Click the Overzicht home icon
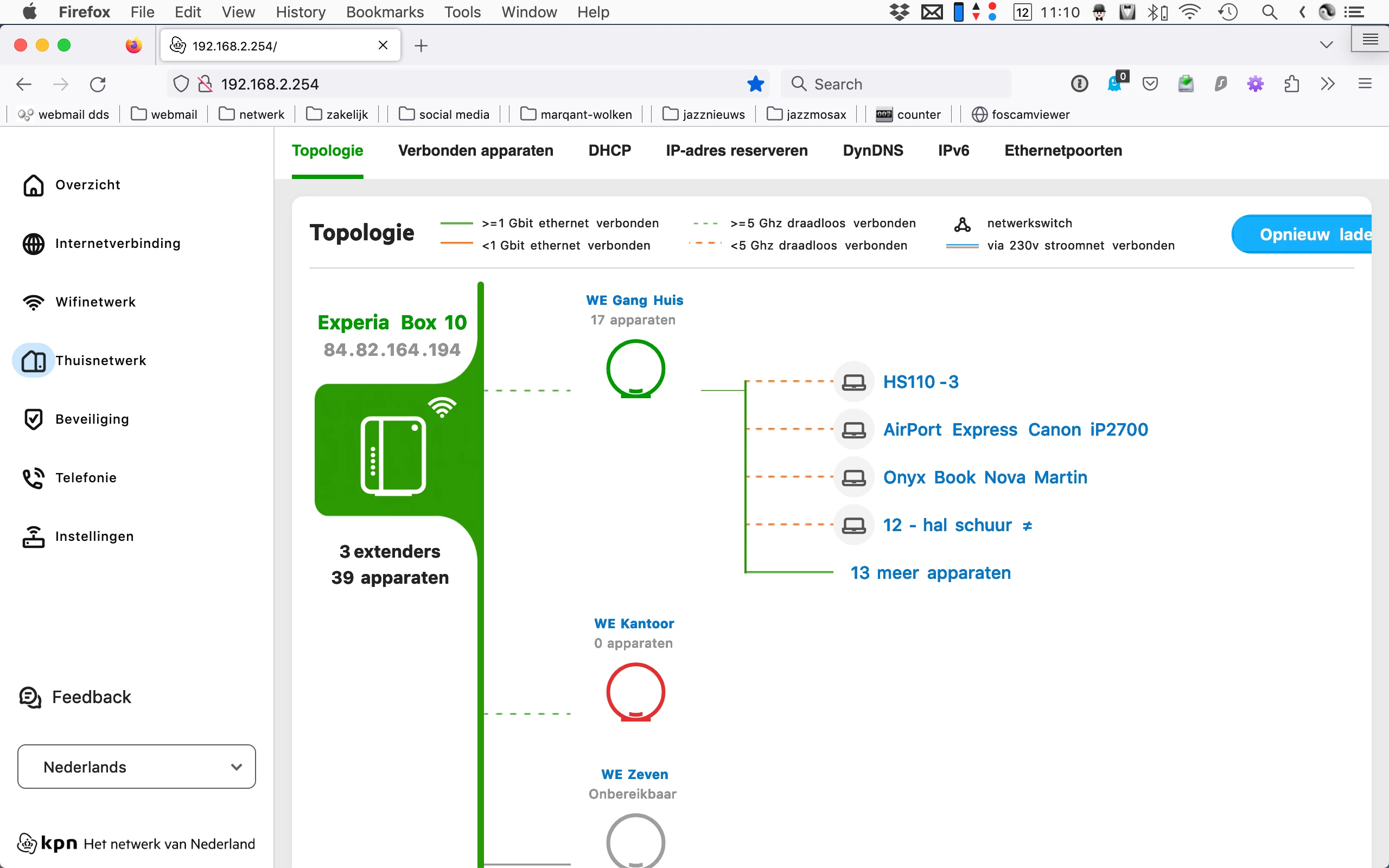Screen dimensions: 1389x868 (x=33, y=185)
